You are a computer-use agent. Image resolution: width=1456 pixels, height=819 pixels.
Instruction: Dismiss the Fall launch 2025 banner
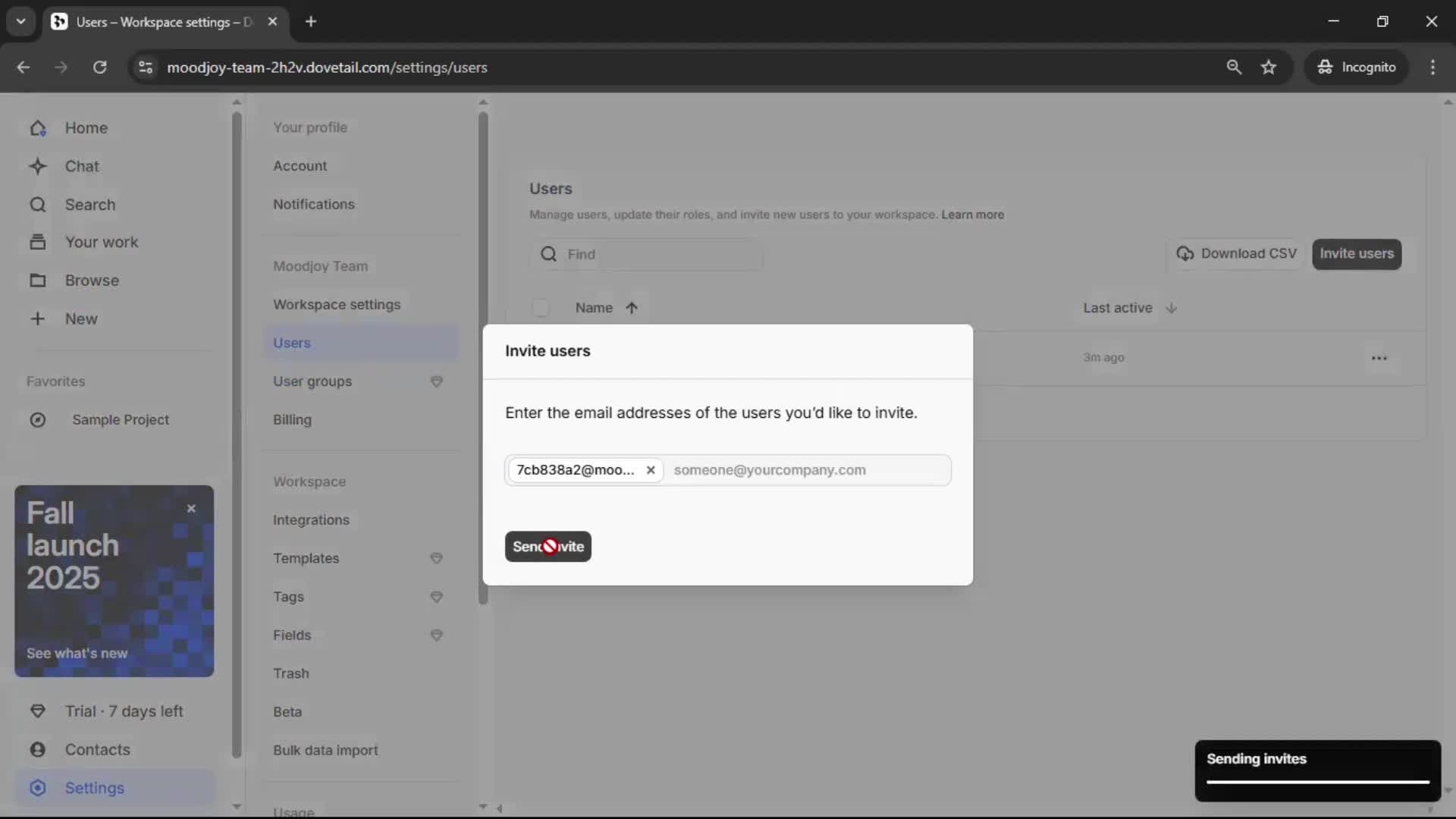pos(191,509)
